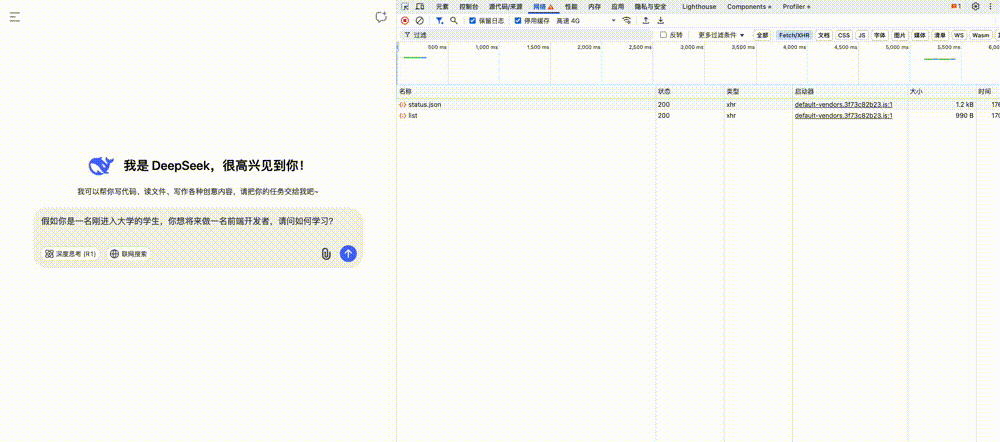1000x442 pixels.
Task: Toggle the device toolbar icon
Action: point(420,6)
